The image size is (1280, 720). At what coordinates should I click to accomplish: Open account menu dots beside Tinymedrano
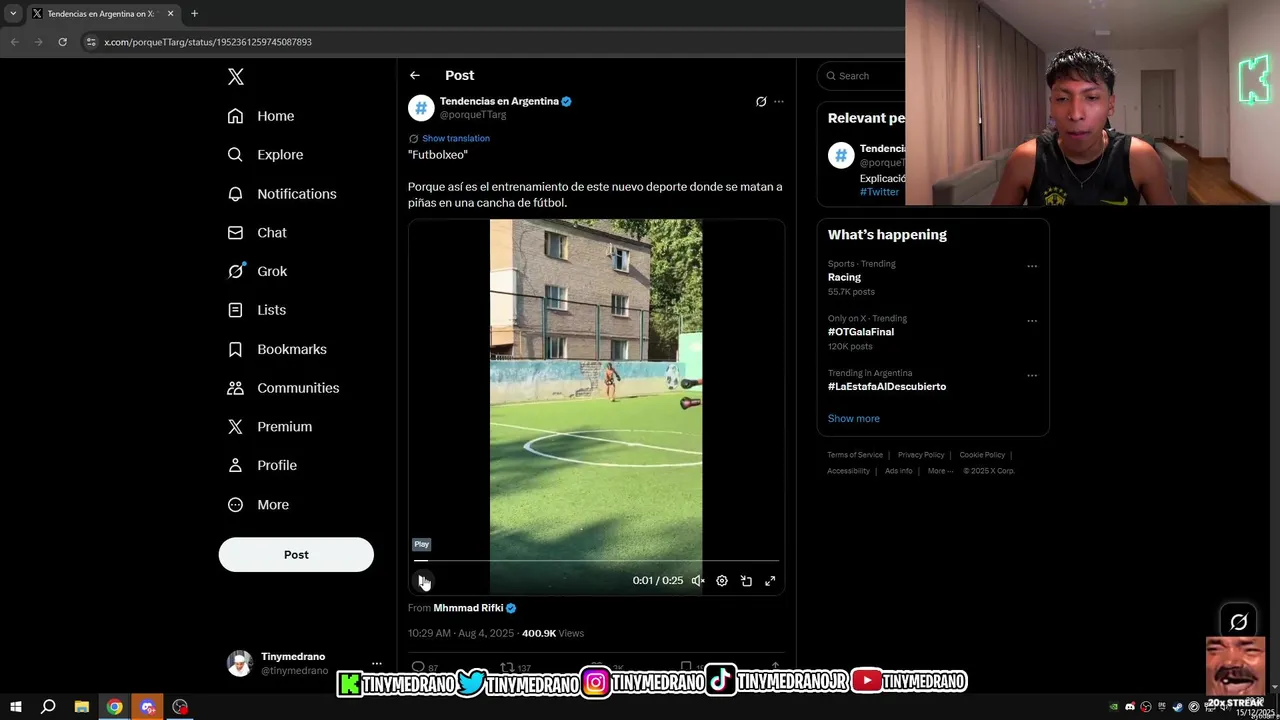(376, 663)
